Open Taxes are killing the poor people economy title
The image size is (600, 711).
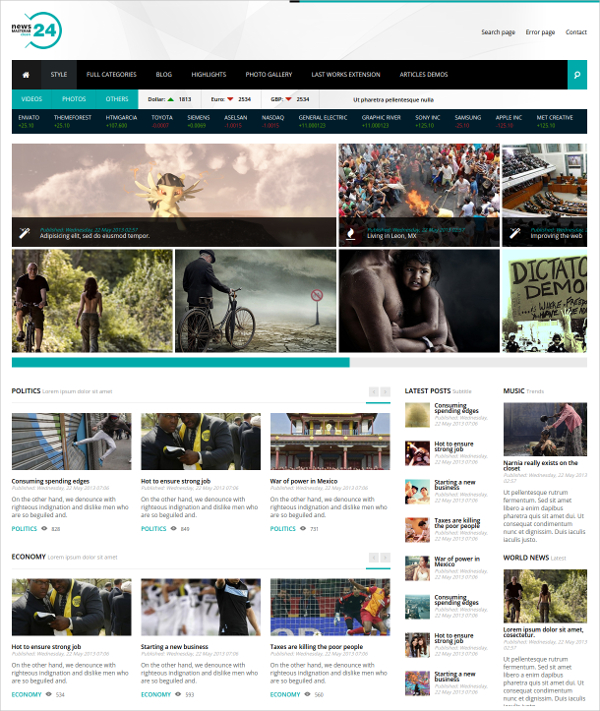[x=317, y=647]
